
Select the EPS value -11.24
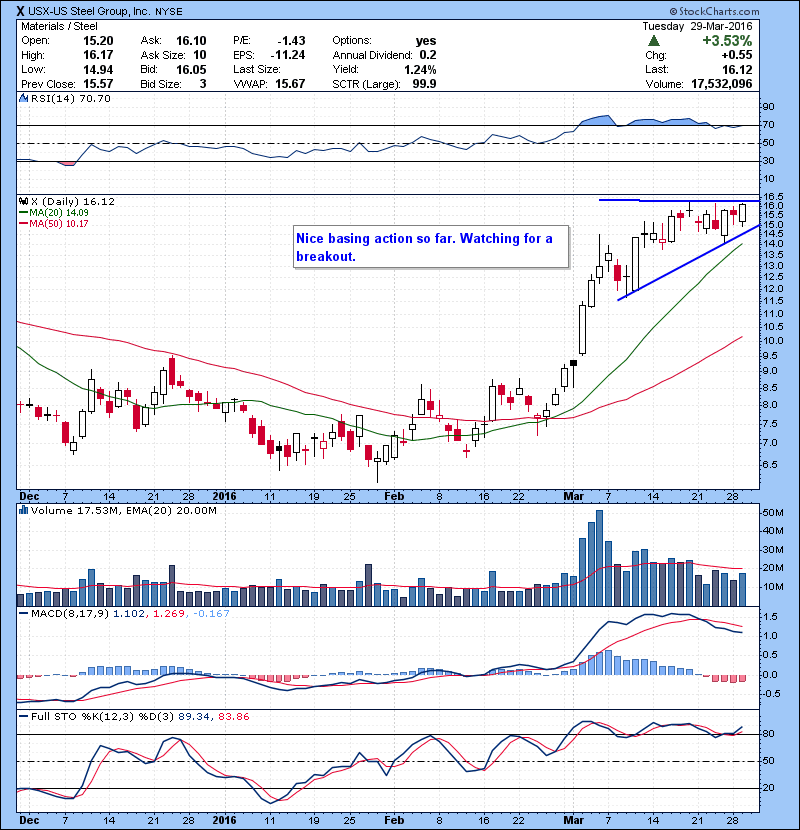[x=288, y=55]
